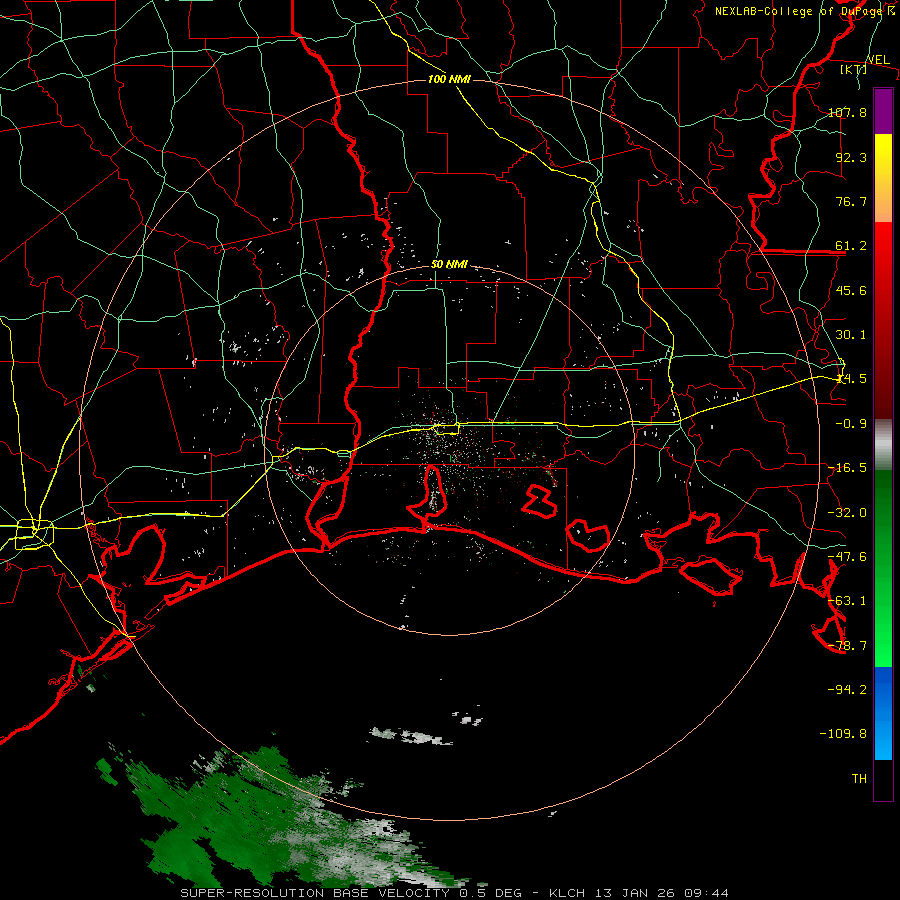Click the NEXLAB-College of DuPage label
This screenshot has width=900, height=900.
(x=798, y=11)
